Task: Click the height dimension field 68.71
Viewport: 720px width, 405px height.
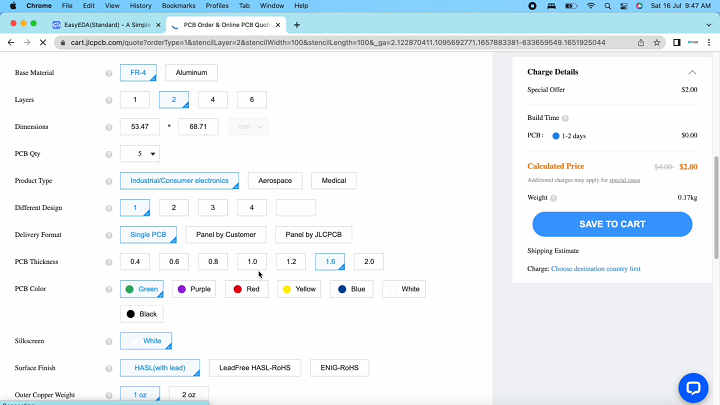Action: tap(198, 127)
